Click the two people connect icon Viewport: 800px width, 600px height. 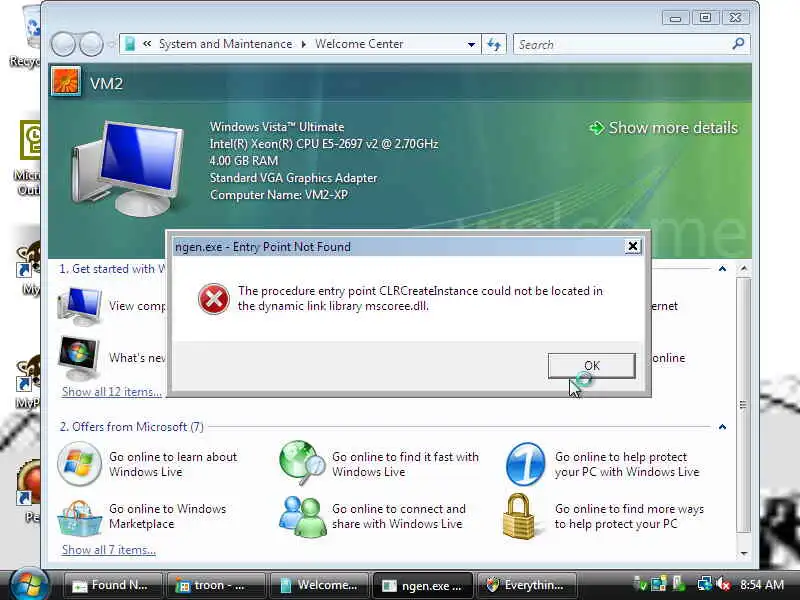(x=302, y=517)
